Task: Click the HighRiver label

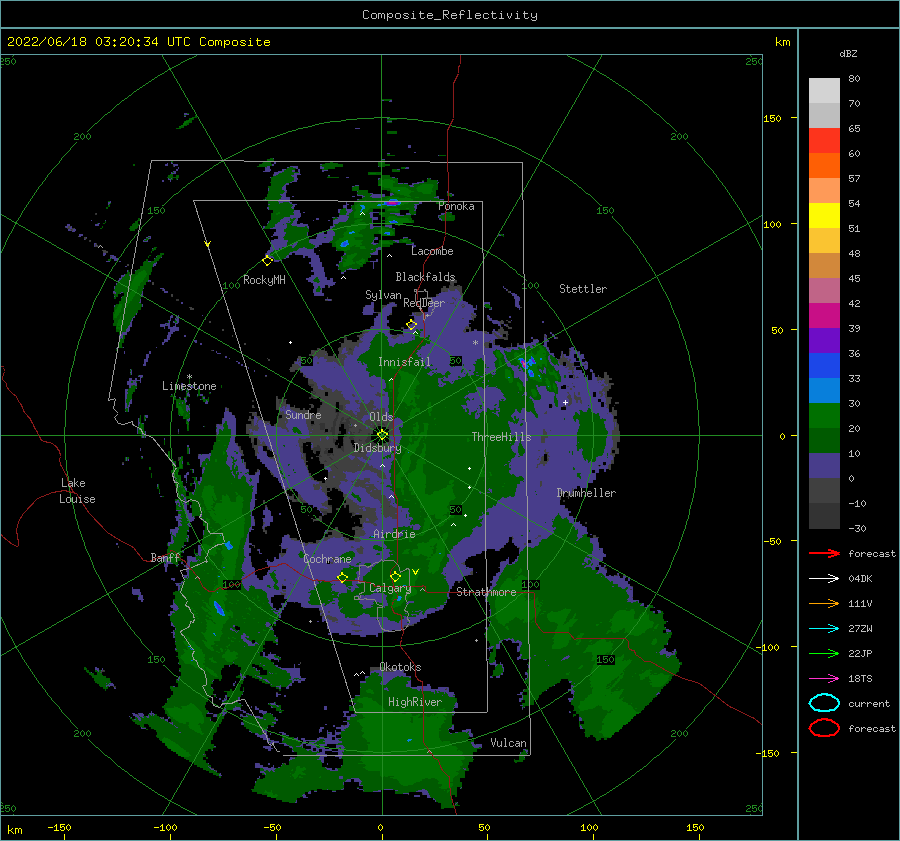Action: point(415,702)
